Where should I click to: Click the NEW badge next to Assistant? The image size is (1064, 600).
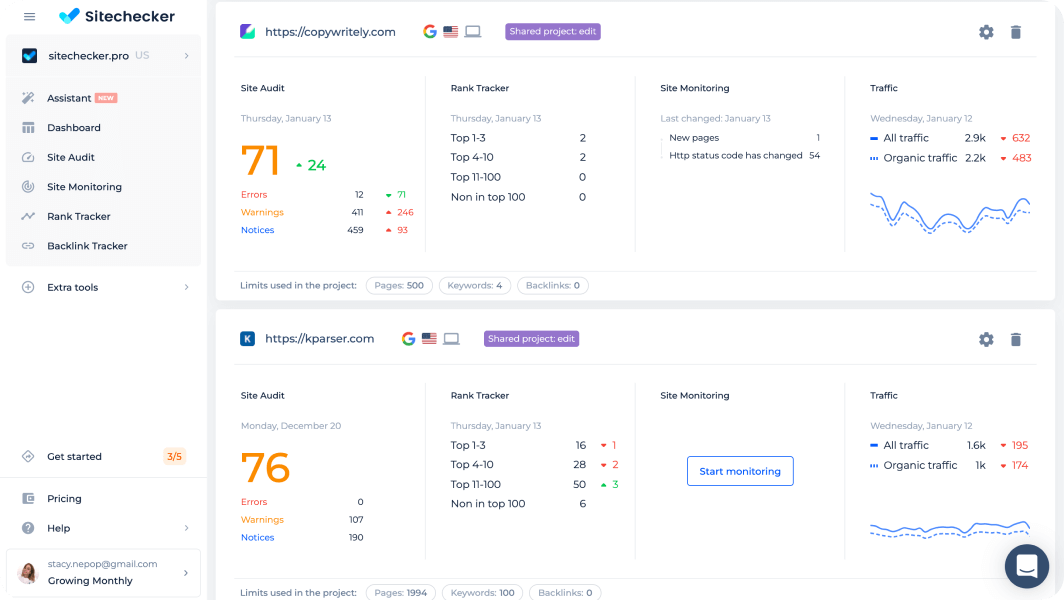(106, 98)
